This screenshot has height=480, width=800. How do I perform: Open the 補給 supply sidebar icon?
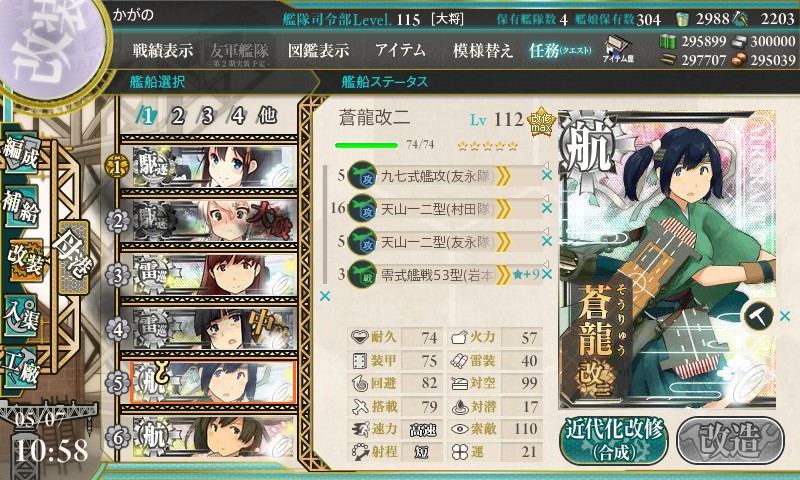[21, 206]
